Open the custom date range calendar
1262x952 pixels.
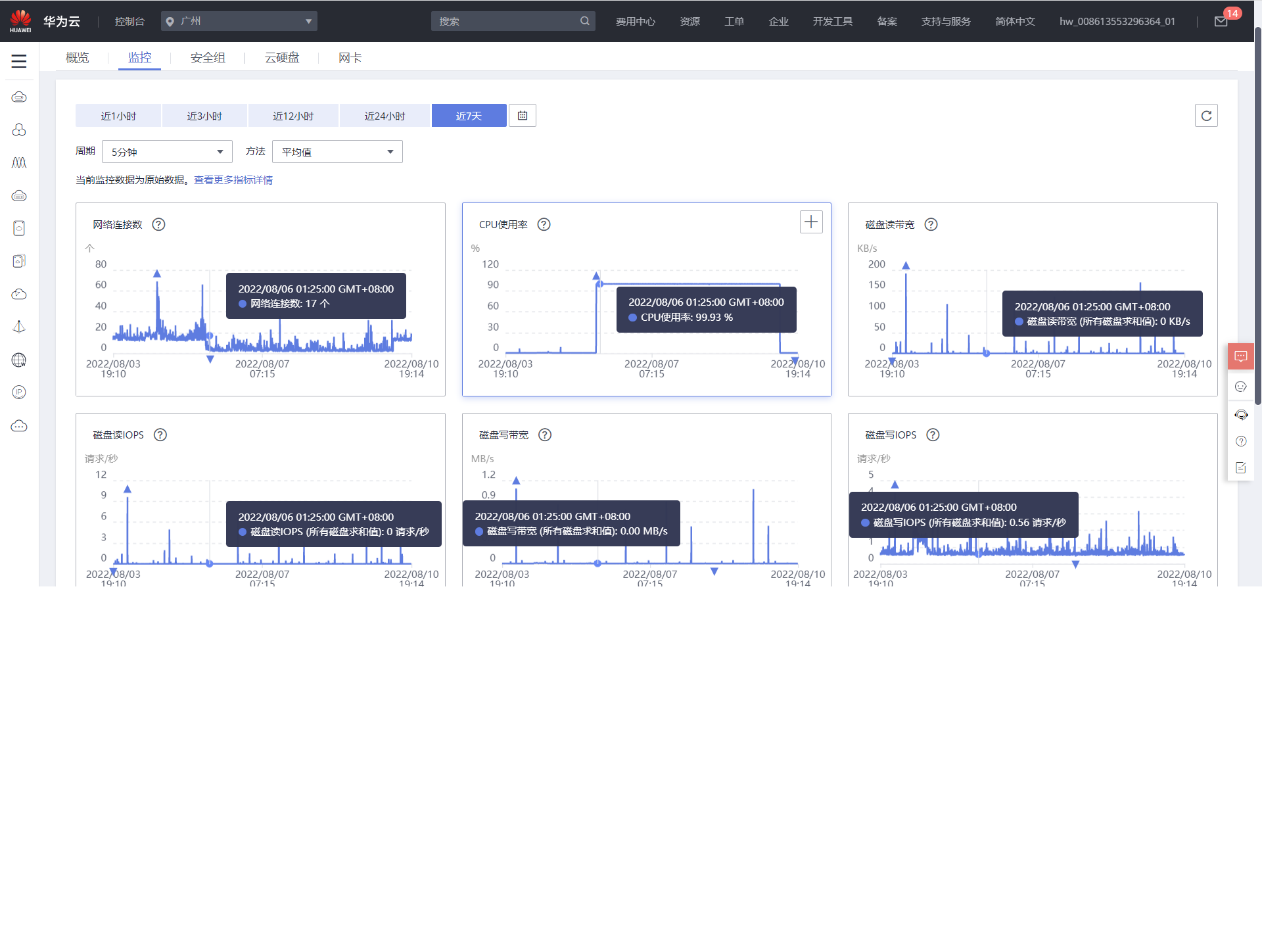523,116
